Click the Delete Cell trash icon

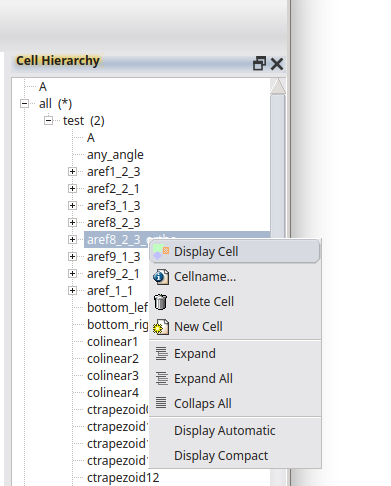tap(160, 302)
